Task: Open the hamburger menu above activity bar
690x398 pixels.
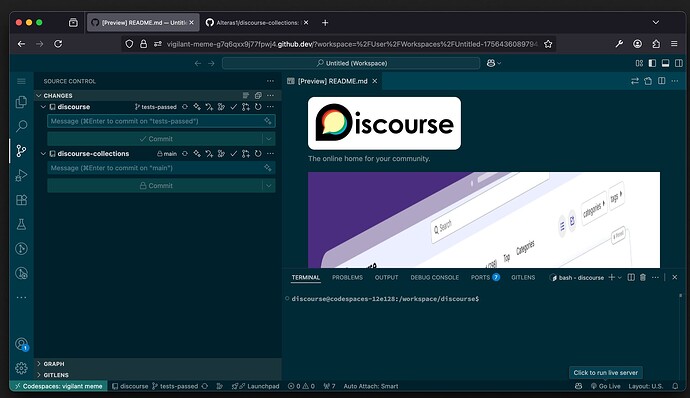Action: [21, 81]
